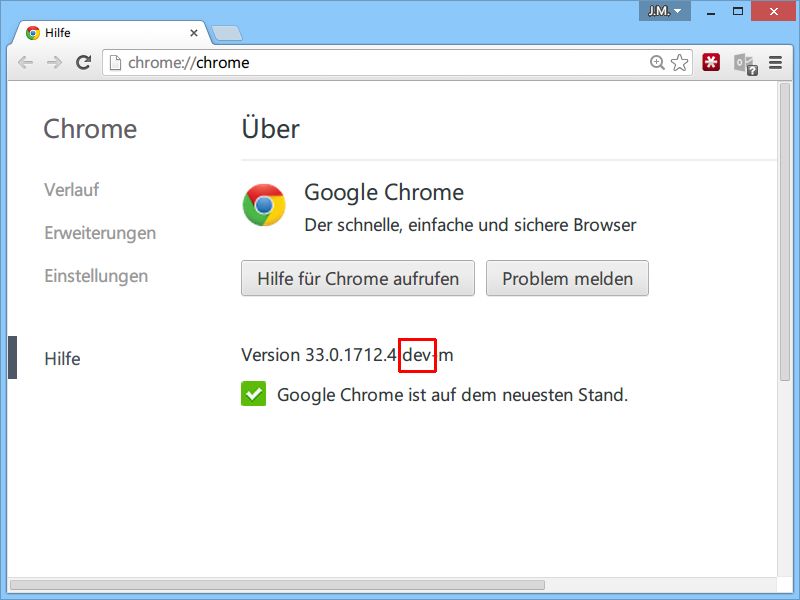This screenshot has height=600, width=800.
Task: Open the zoom magnifier icon
Action: pyautogui.click(x=657, y=63)
